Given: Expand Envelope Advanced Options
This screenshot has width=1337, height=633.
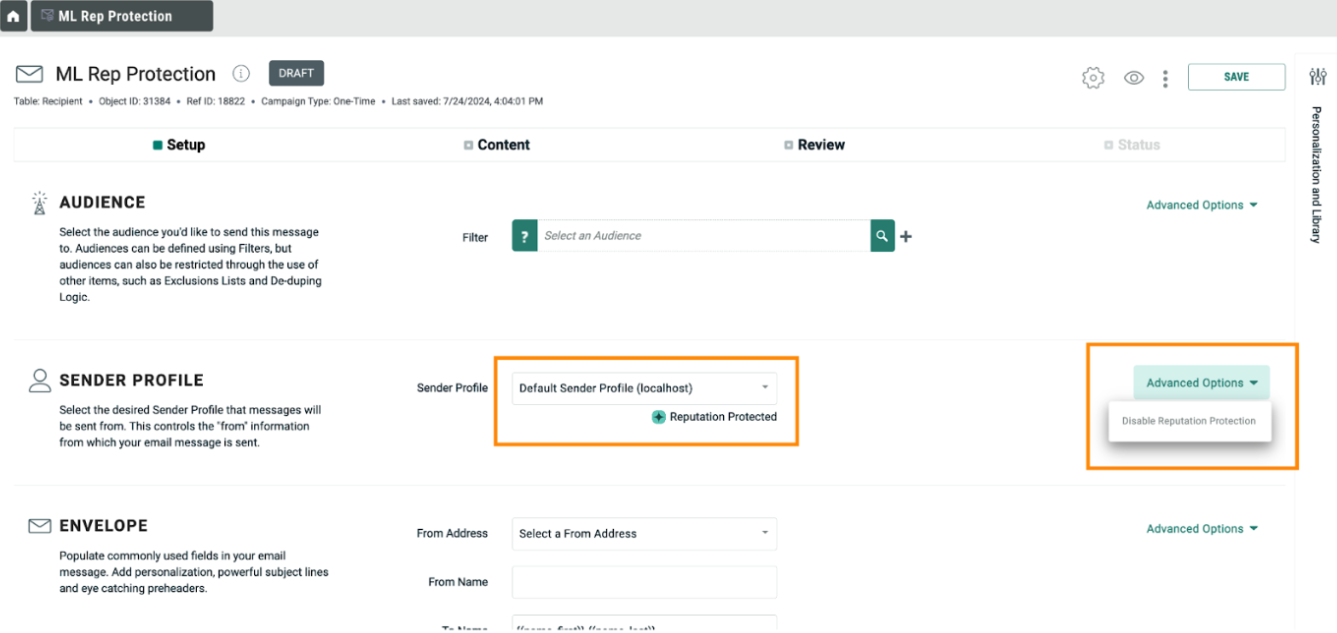Looking at the screenshot, I should [x=1201, y=529].
